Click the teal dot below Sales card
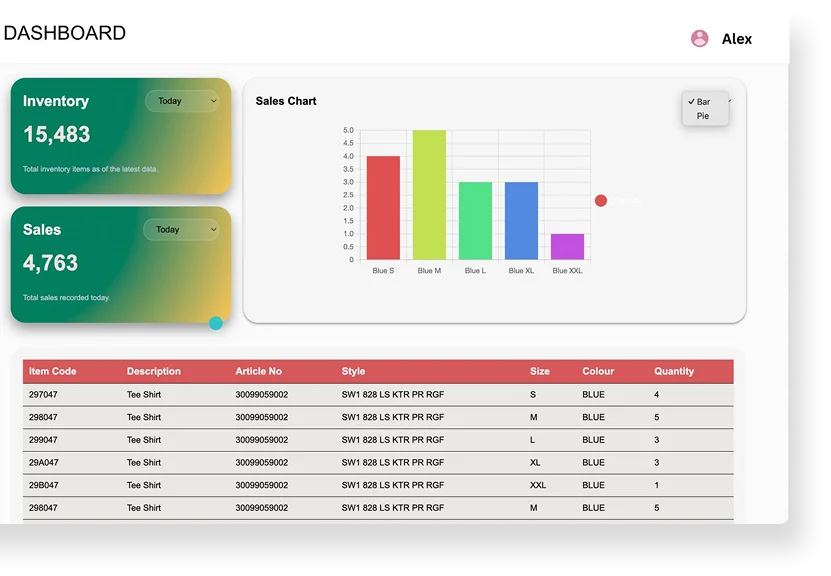This screenshot has height=576, width=831. (x=216, y=323)
